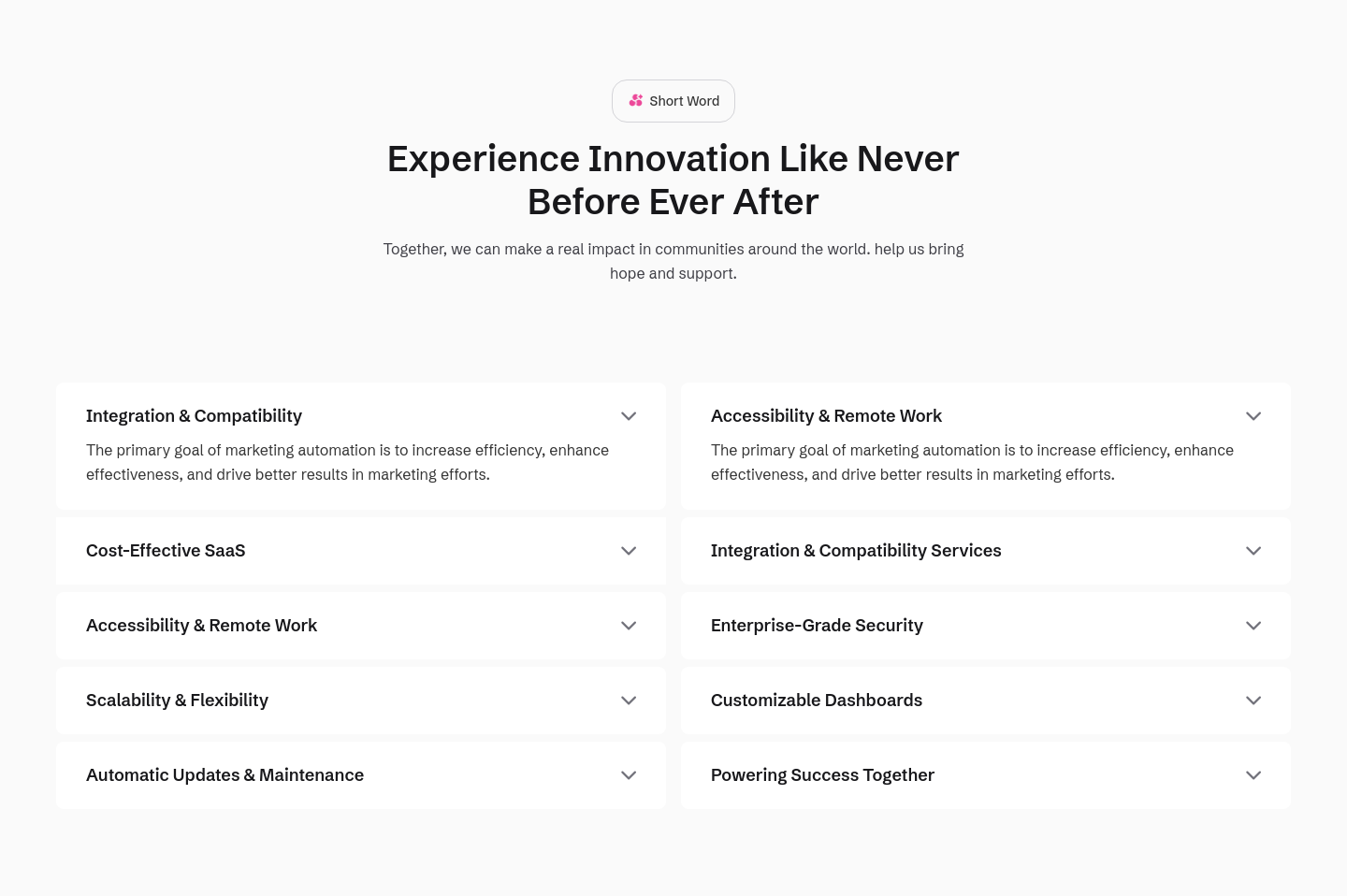This screenshot has height=896, width=1347.
Task: Open the Cost-Effective SaaS accordion title
Action: 166,551
